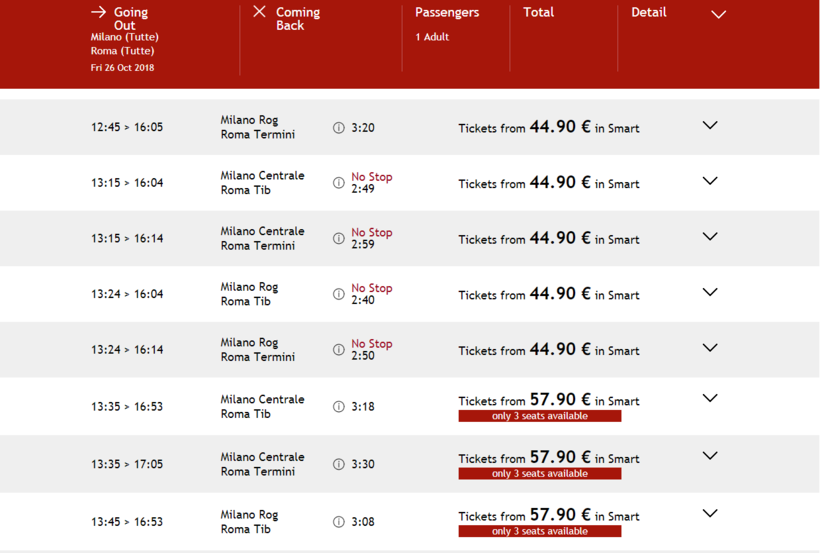Viewport: 820px width, 553px height.
Task: Expand fares for 13:24 > 16:14 train
Action: pyautogui.click(x=710, y=348)
